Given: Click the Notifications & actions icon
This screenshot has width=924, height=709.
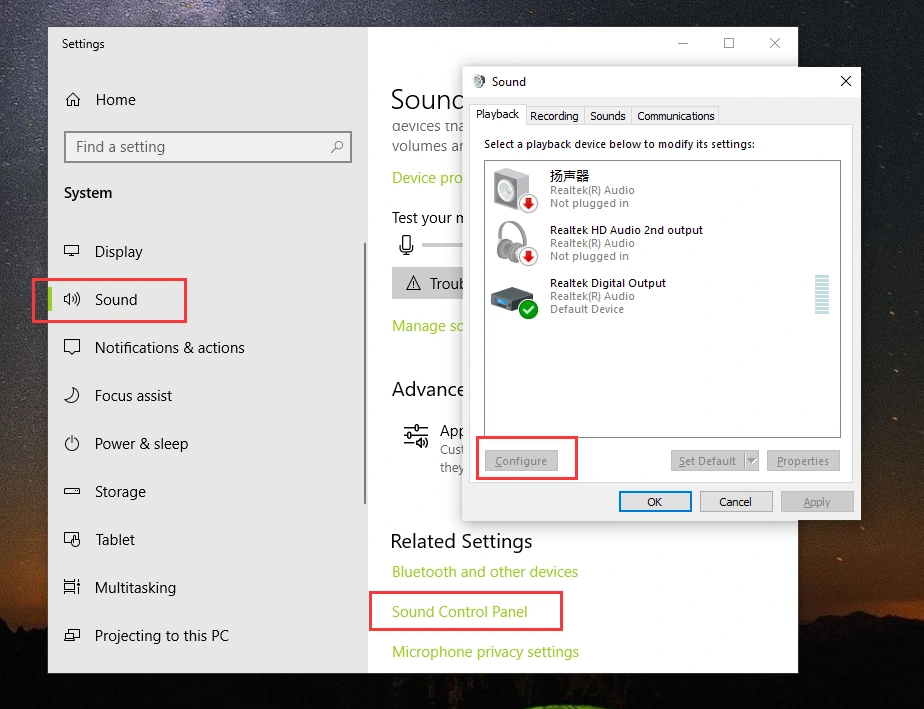Looking at the screenshot, I should [x=72, y=347].
